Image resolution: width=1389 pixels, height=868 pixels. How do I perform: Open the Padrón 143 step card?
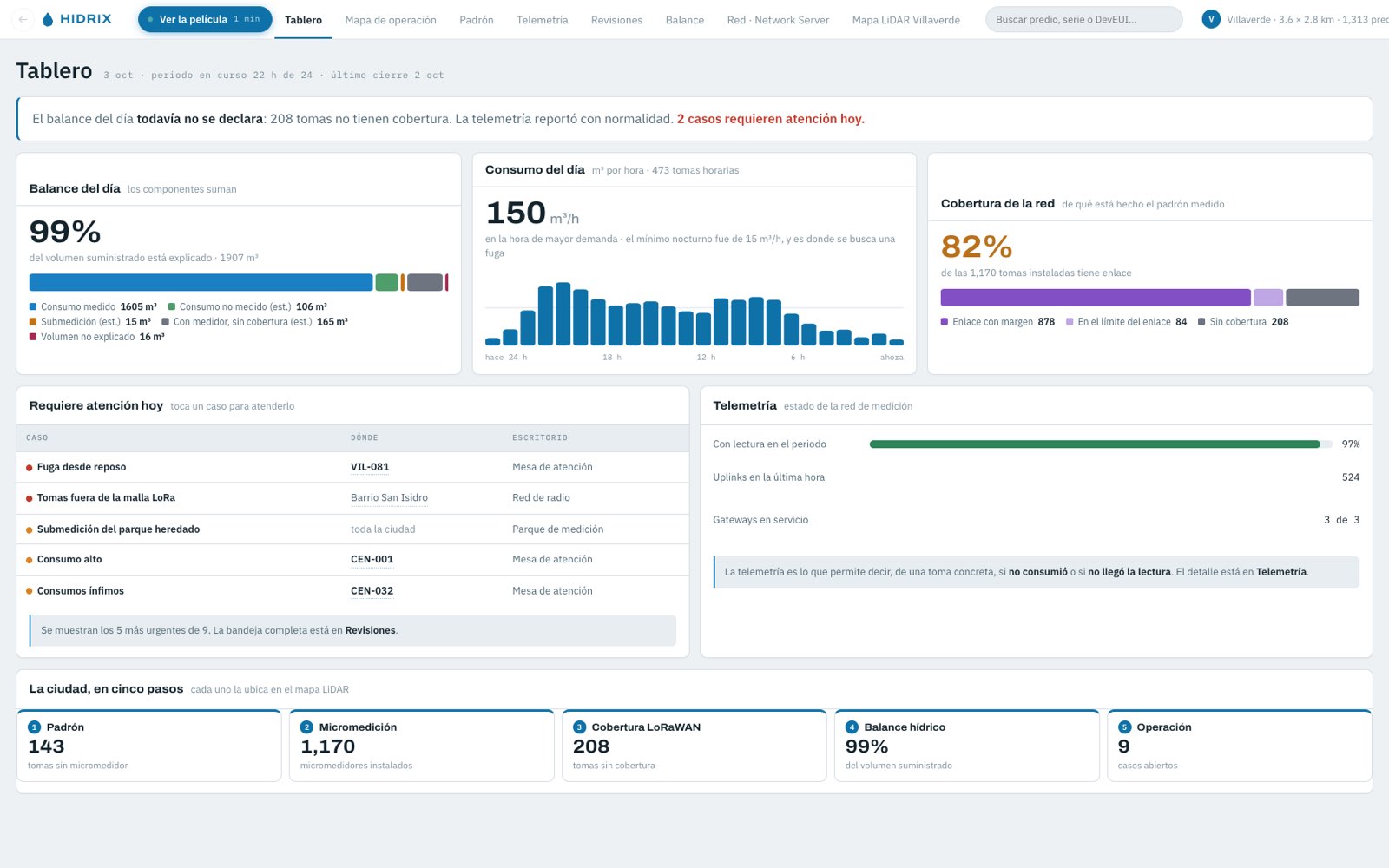149,746
